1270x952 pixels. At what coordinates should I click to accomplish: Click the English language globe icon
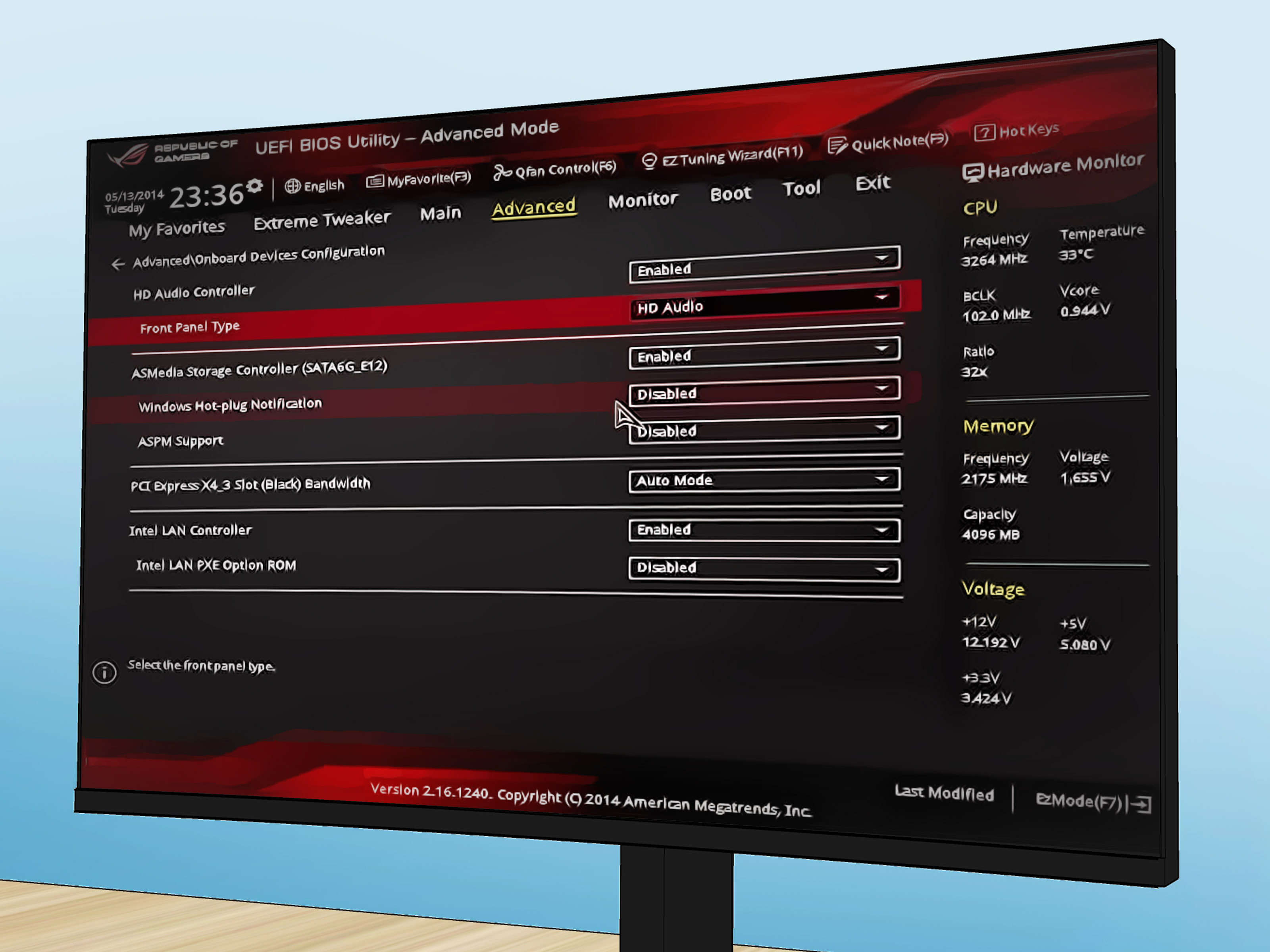coord(293,186)
